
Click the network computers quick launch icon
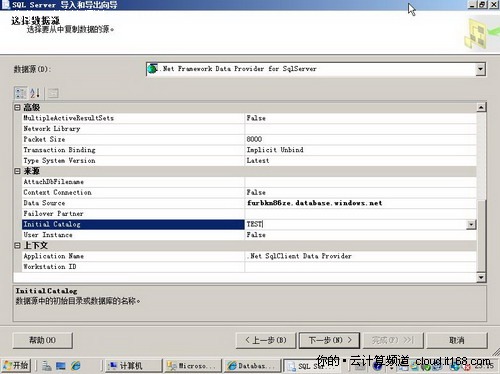tap(46, 366)
